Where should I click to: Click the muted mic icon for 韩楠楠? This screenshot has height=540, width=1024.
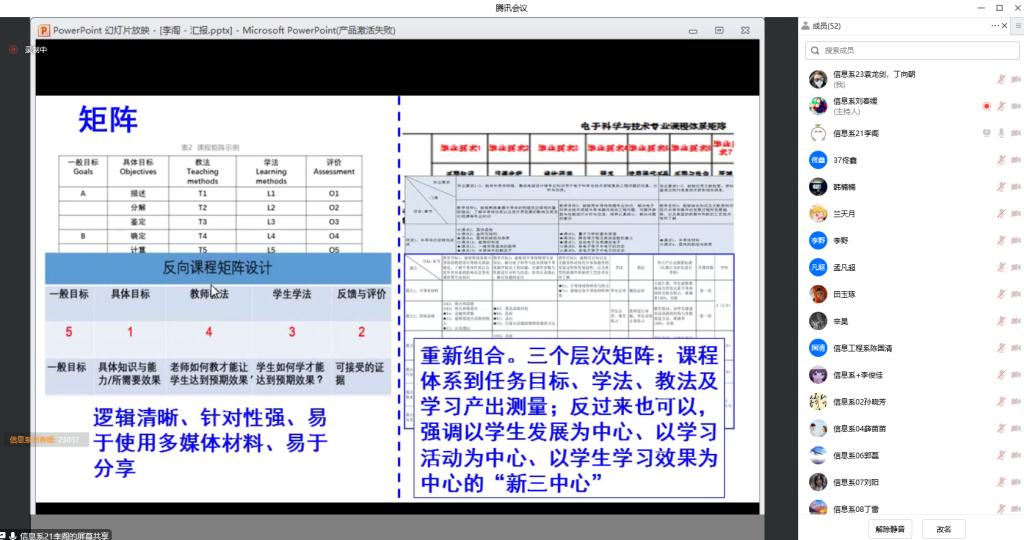click(x=1000, y=186)
